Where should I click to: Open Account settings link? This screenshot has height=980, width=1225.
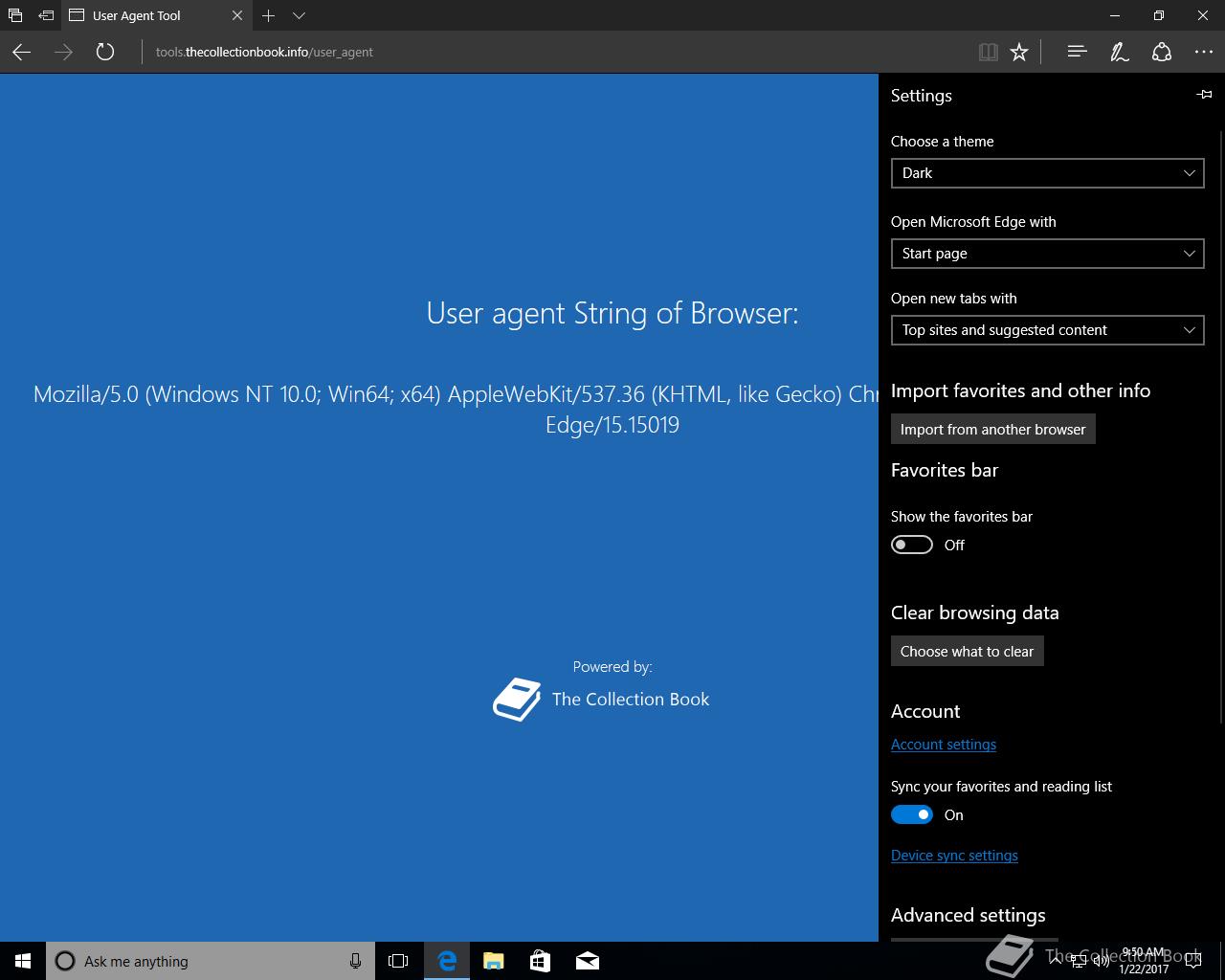pos(943,745)
